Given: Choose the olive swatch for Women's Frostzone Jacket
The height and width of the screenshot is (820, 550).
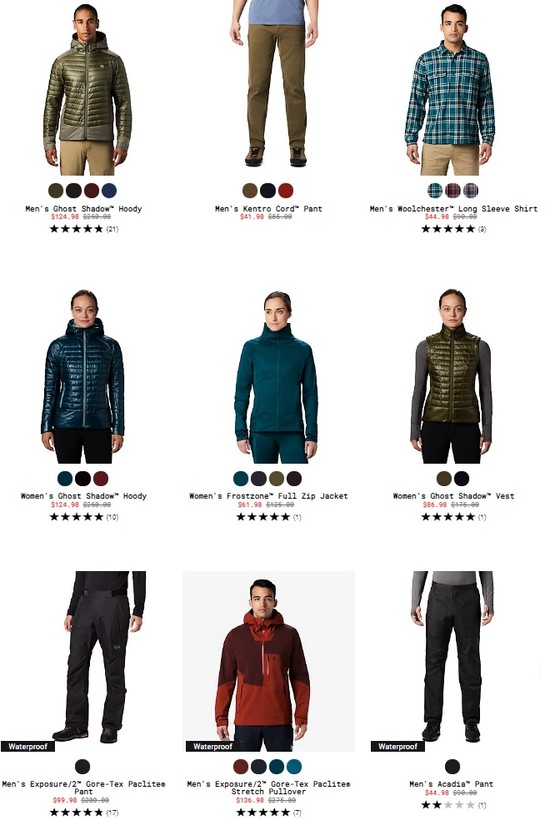Looking at the screenshot, I should click(276, 478).
